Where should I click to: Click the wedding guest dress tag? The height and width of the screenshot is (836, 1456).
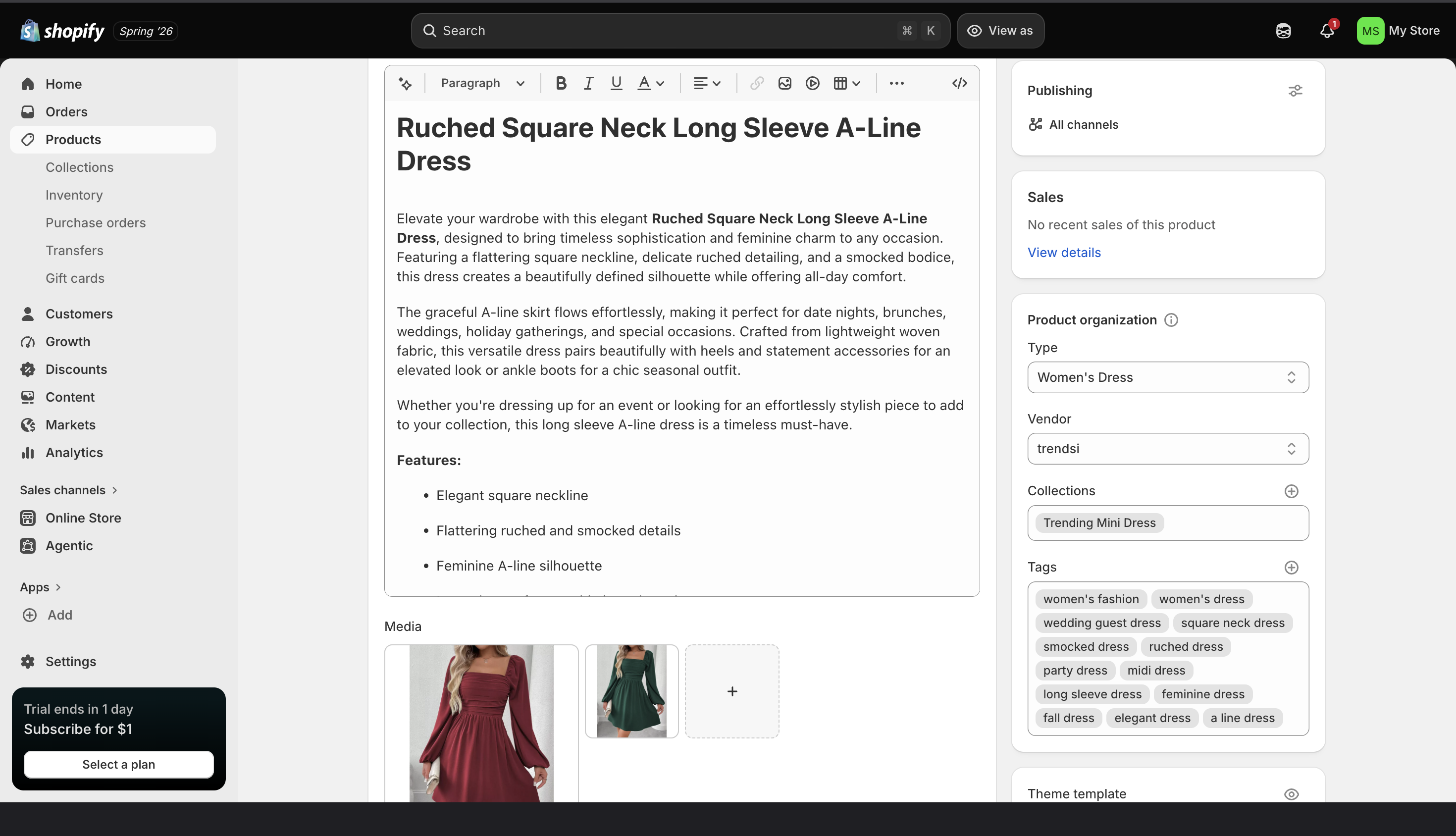(1102, 623)
